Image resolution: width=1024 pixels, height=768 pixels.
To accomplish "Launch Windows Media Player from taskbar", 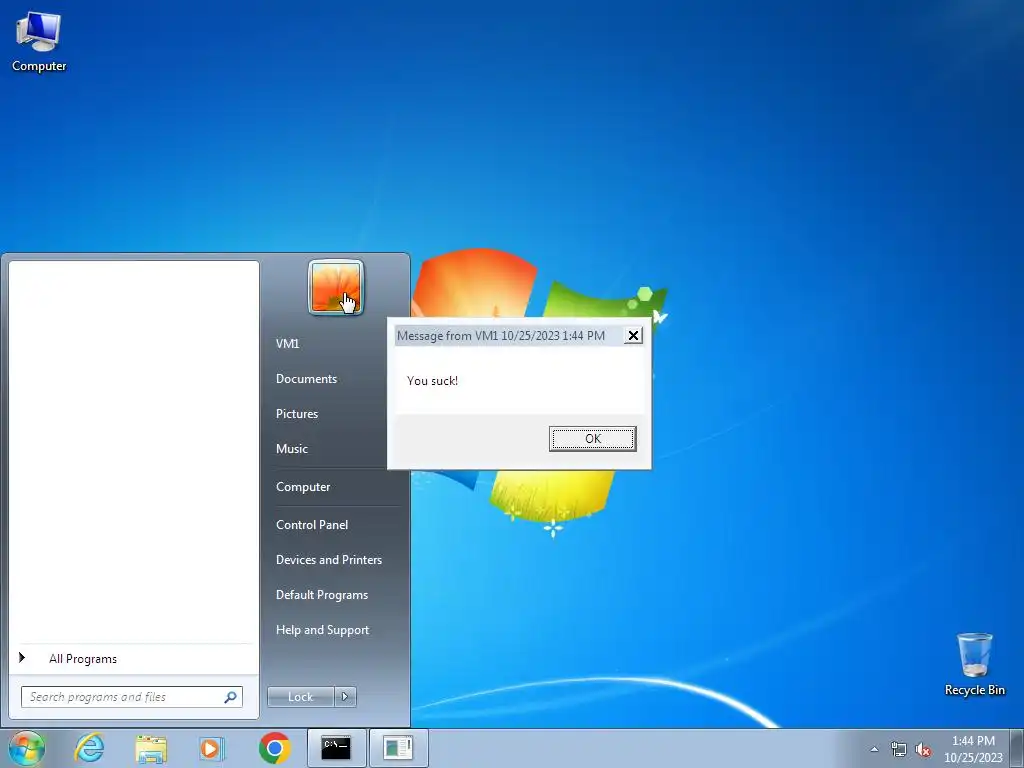I will tap(212, 748).
